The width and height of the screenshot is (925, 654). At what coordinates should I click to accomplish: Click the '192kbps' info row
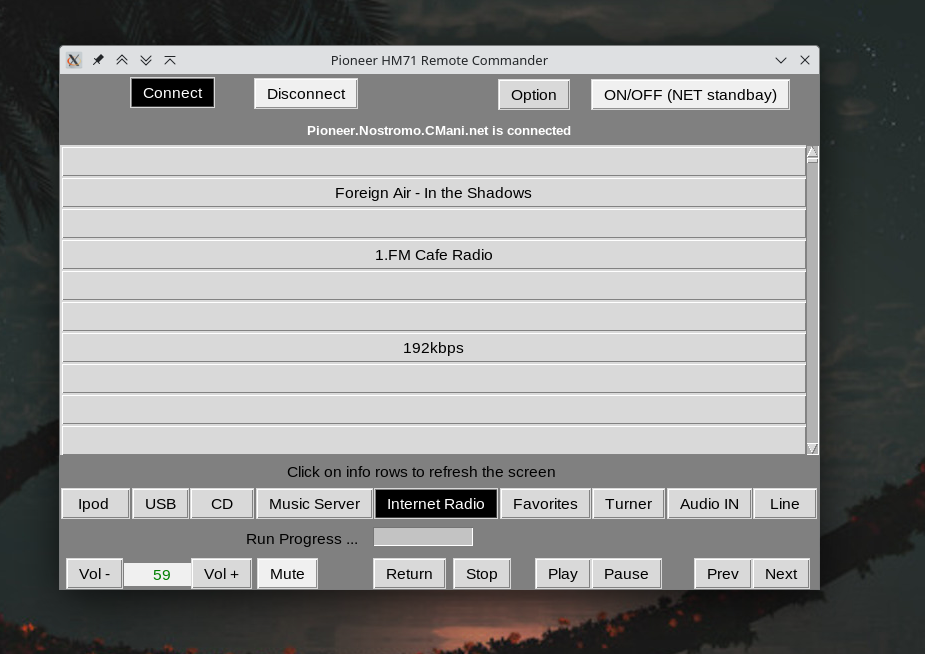[434, 348]
